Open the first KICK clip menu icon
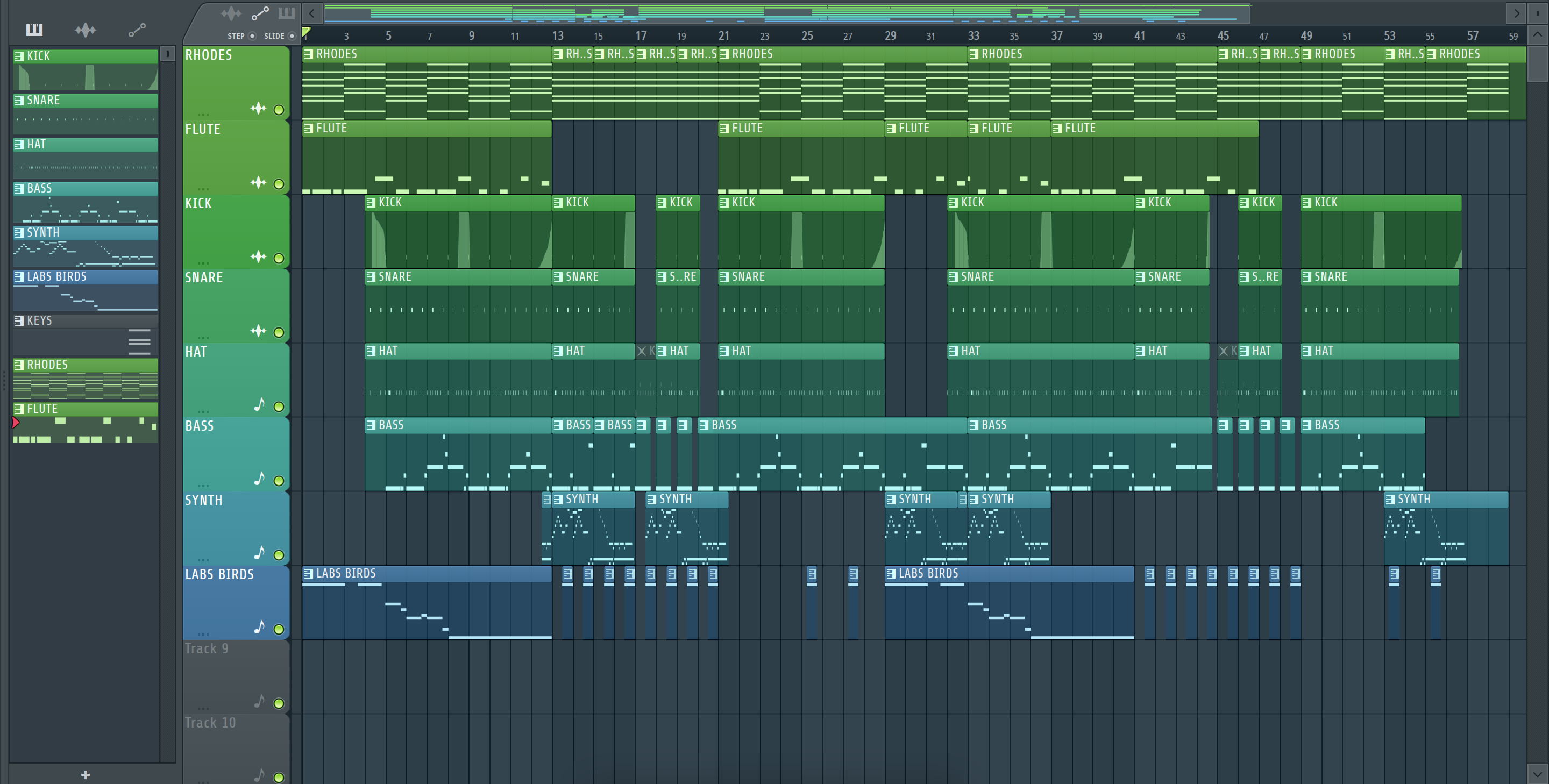Viewport: 1549px width, 784px height. pyautogui.click(x=371, y=203)
